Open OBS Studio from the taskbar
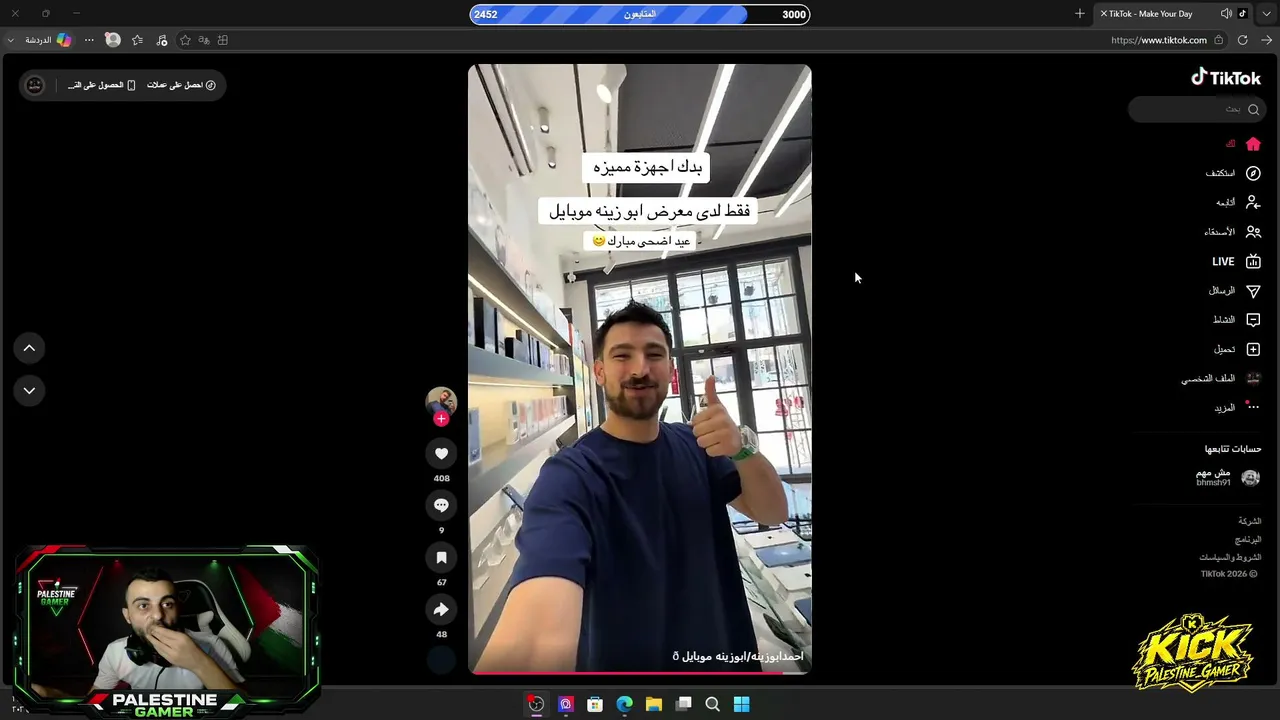This screenshot has height=720, width=1280. point(536,704)
